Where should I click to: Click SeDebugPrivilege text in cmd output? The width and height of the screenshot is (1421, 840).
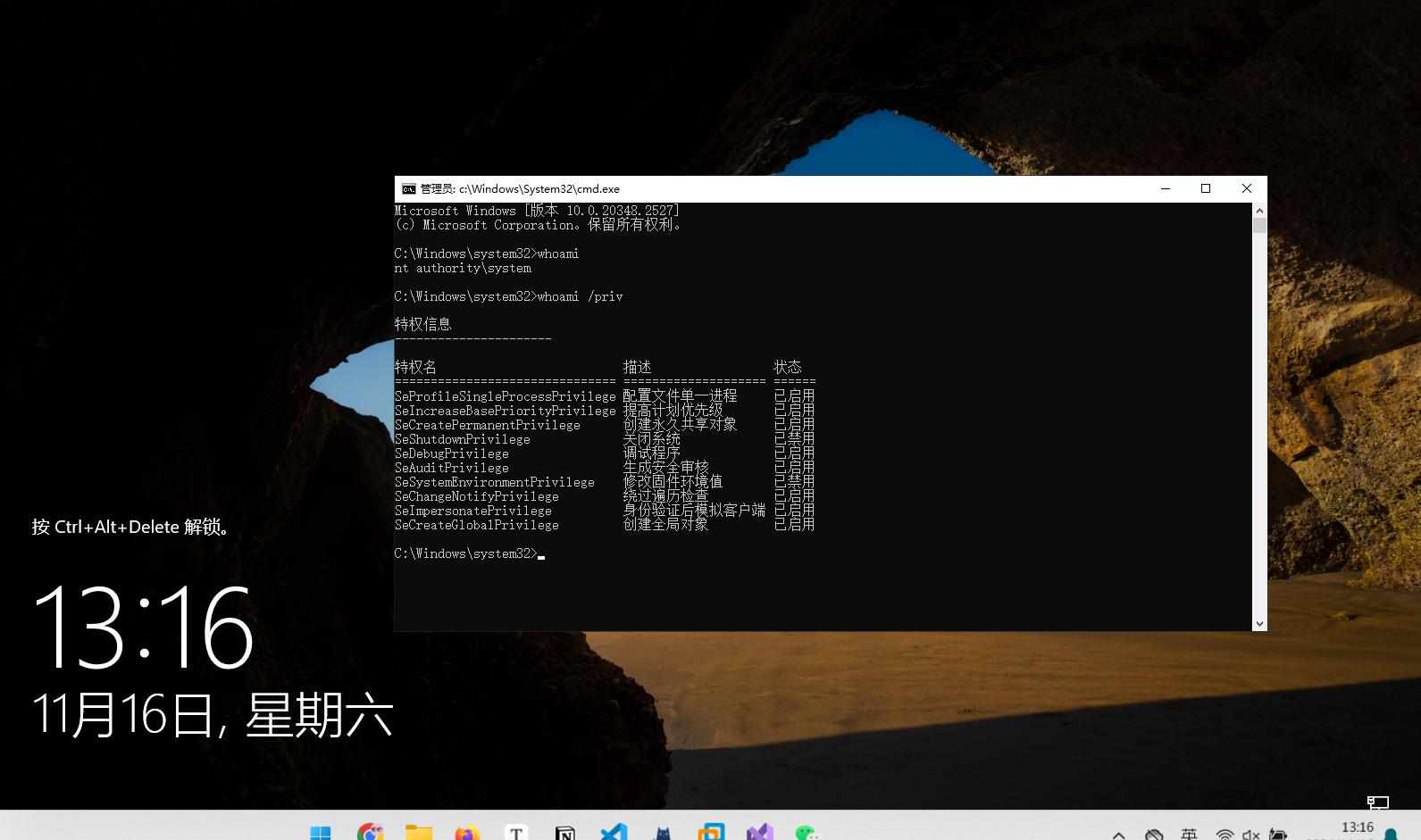pyautogui.click(x=452, y=453)
